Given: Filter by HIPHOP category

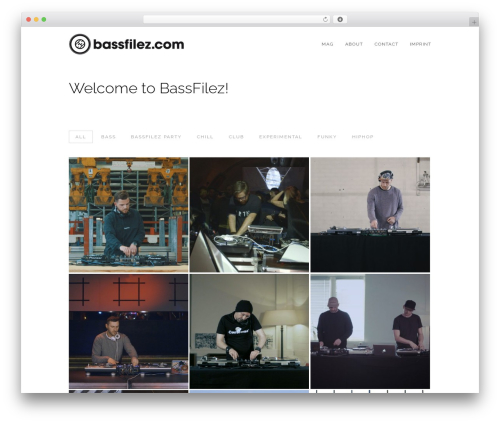Looking at the screenshot, I should pyautogui.click(x=362, y=137).
